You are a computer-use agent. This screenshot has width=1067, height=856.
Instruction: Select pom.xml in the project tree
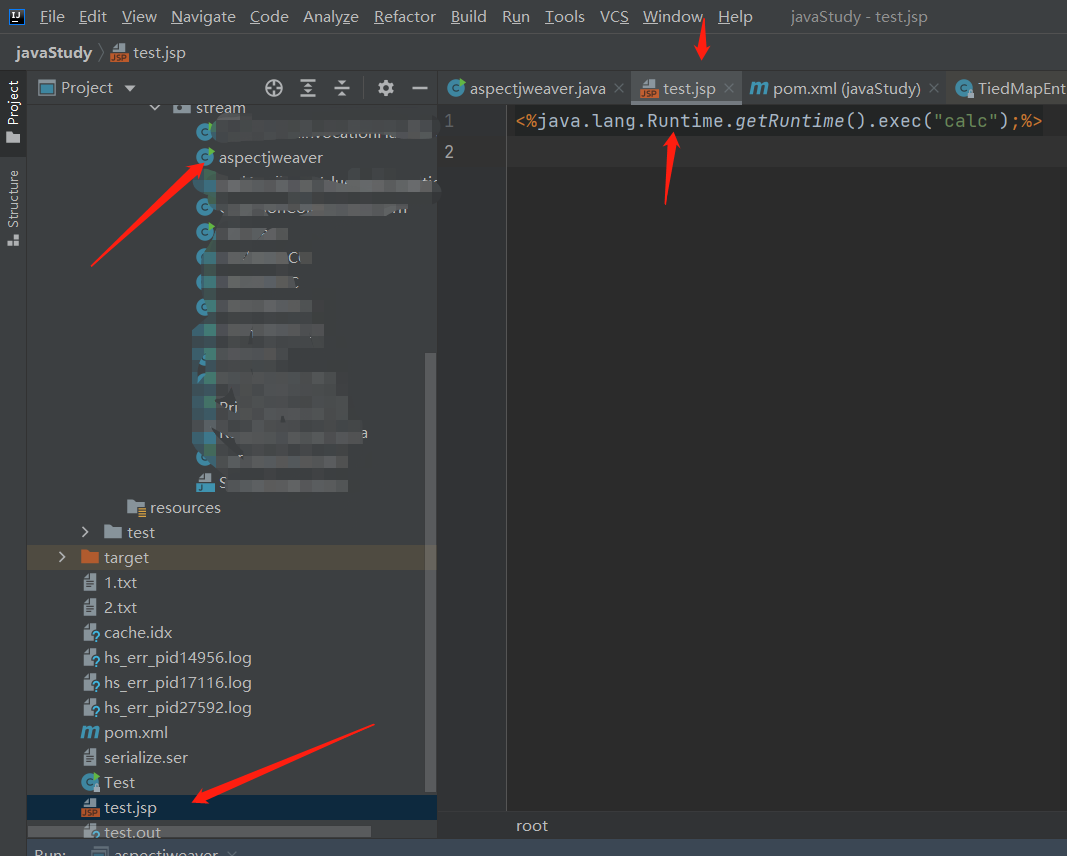[136, 733]
